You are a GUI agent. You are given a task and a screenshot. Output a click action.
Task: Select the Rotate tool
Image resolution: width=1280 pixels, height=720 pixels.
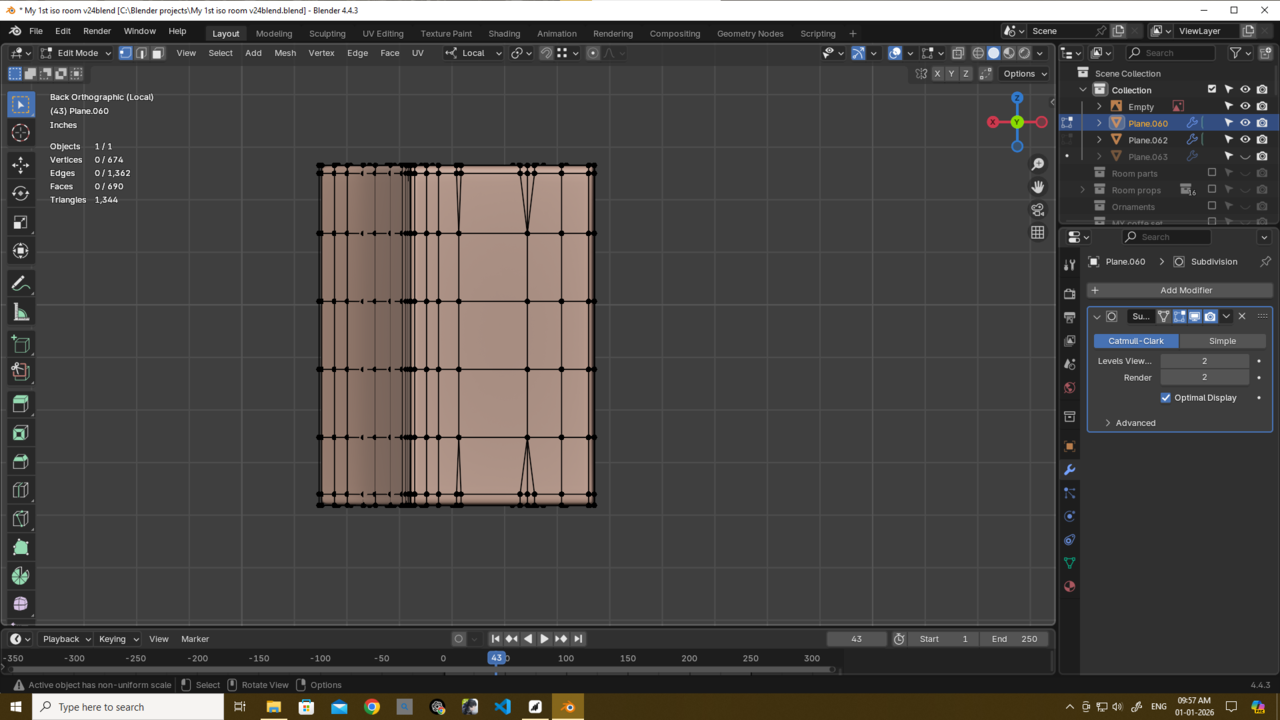point(20,193)
